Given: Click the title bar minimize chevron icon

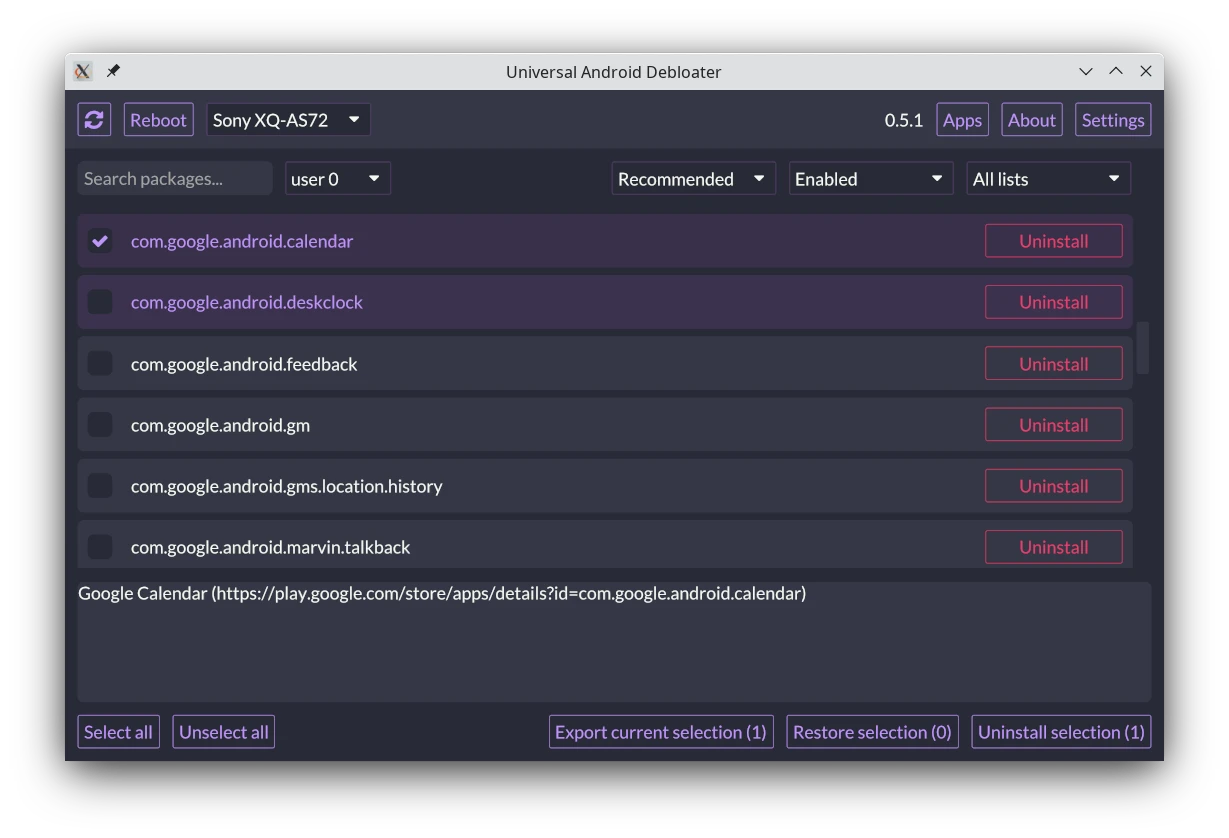Looking at the screenshot, I should click(1086, 71).
